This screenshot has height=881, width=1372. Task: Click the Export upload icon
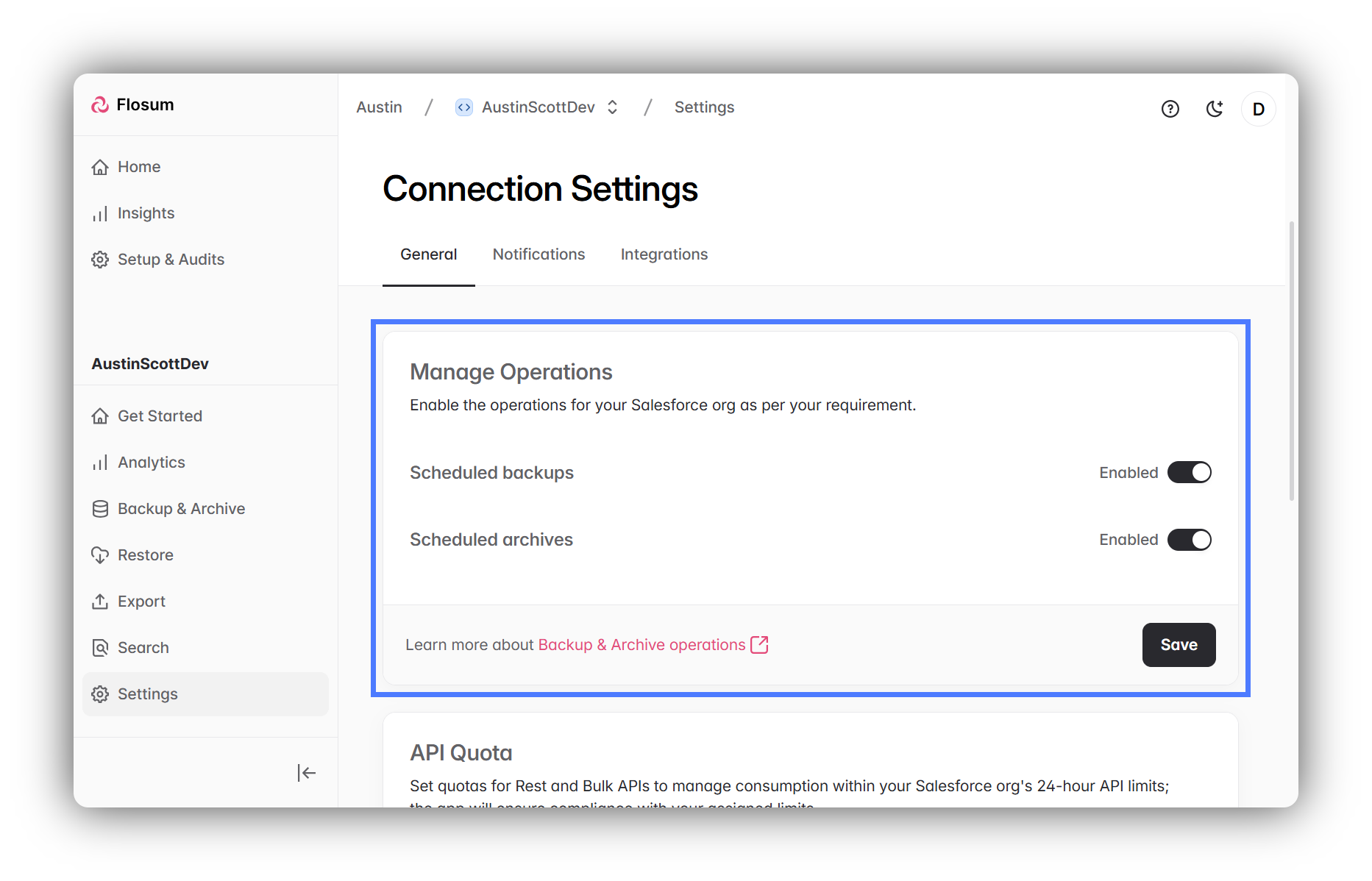[x=100, y=602]
